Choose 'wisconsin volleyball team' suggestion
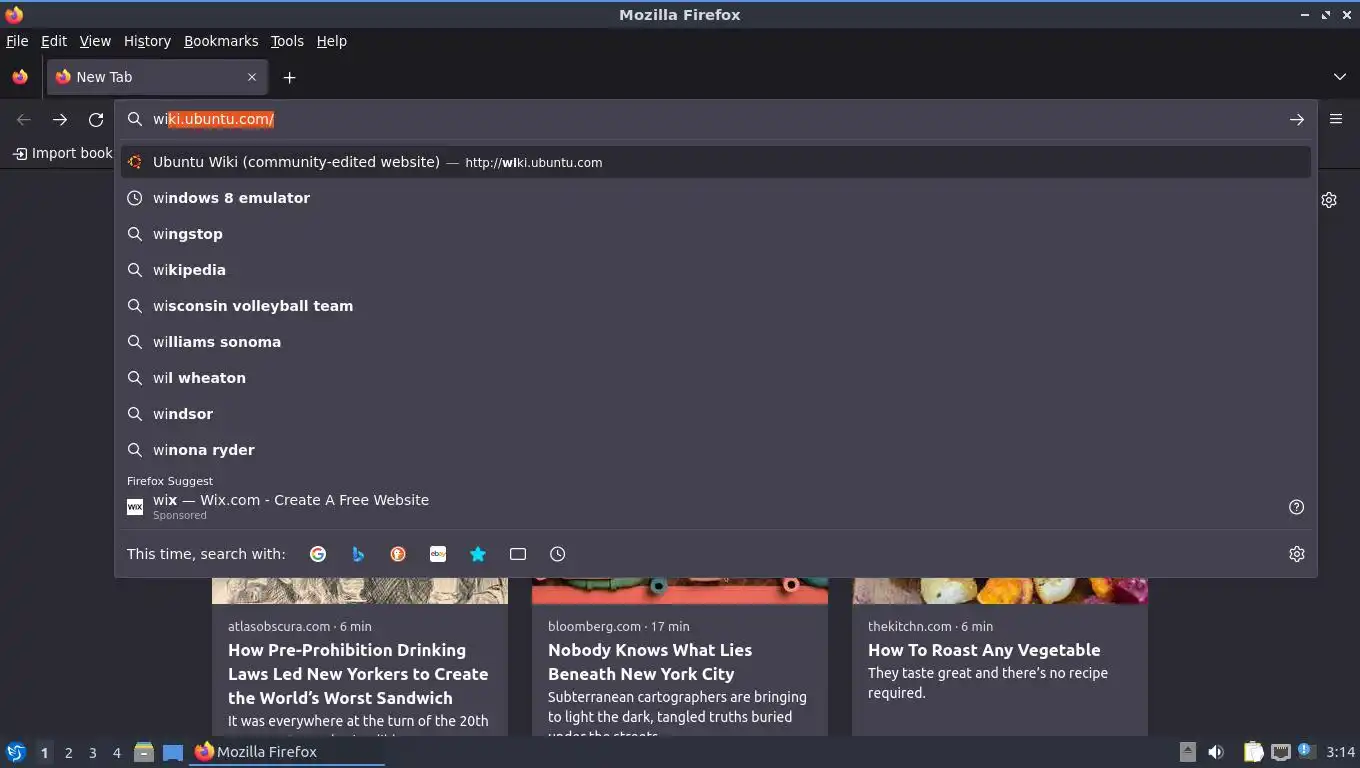Screen dimensions: 1360x768 716,306
